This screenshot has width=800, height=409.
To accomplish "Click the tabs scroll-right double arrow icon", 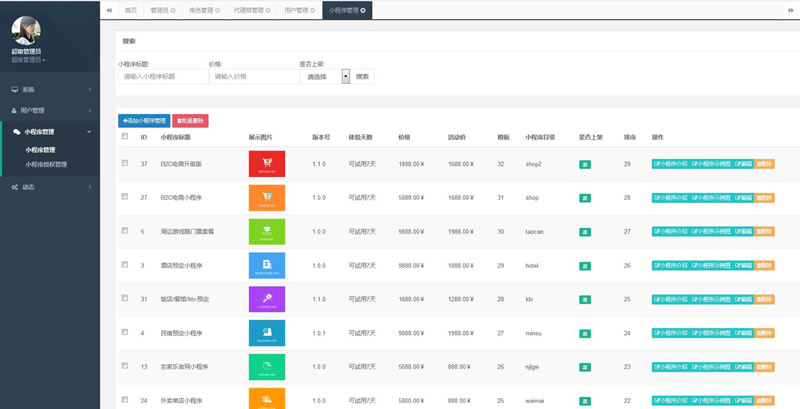I will (791, 10).
